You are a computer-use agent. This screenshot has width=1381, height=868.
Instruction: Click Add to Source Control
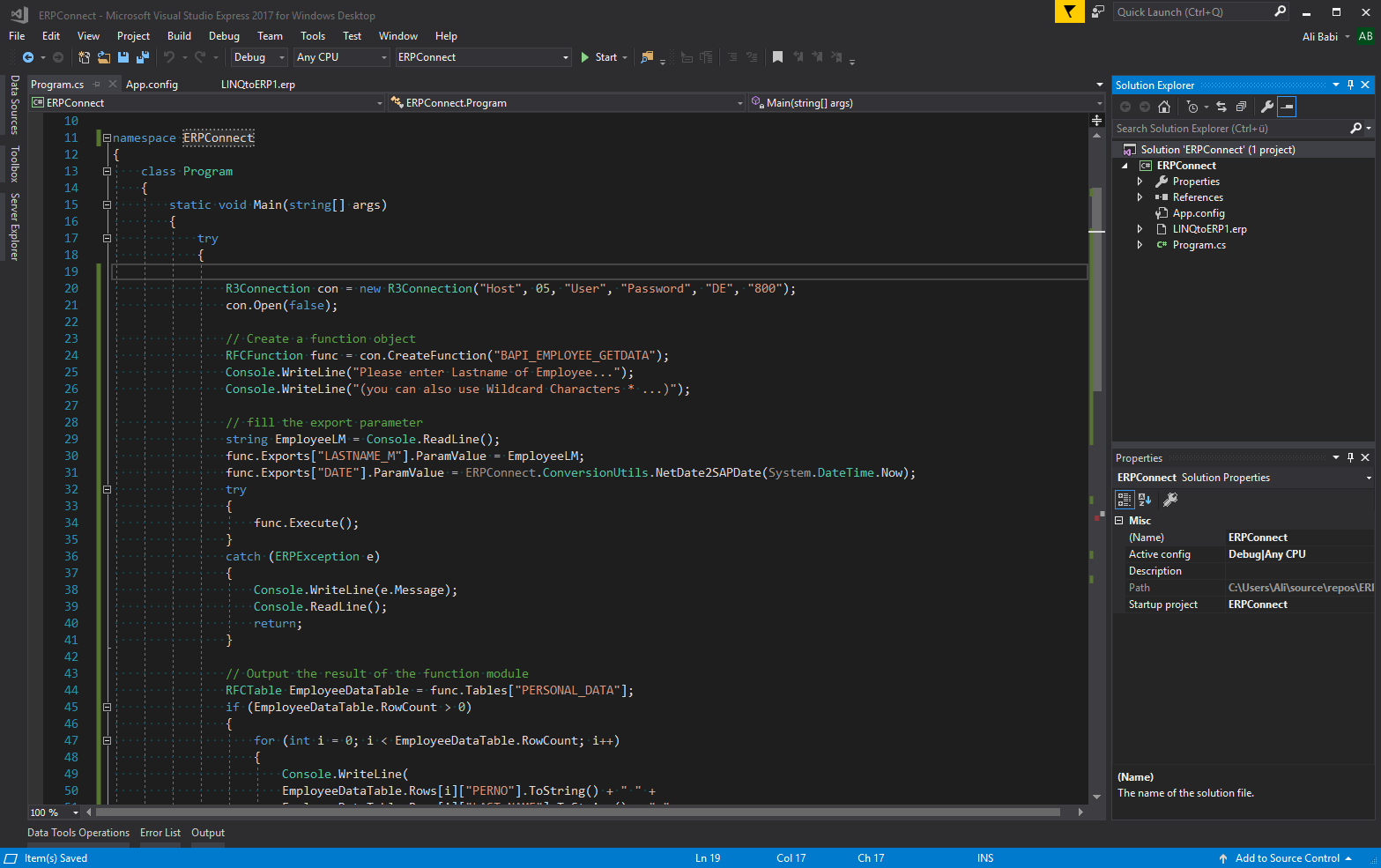point(1286,858)
